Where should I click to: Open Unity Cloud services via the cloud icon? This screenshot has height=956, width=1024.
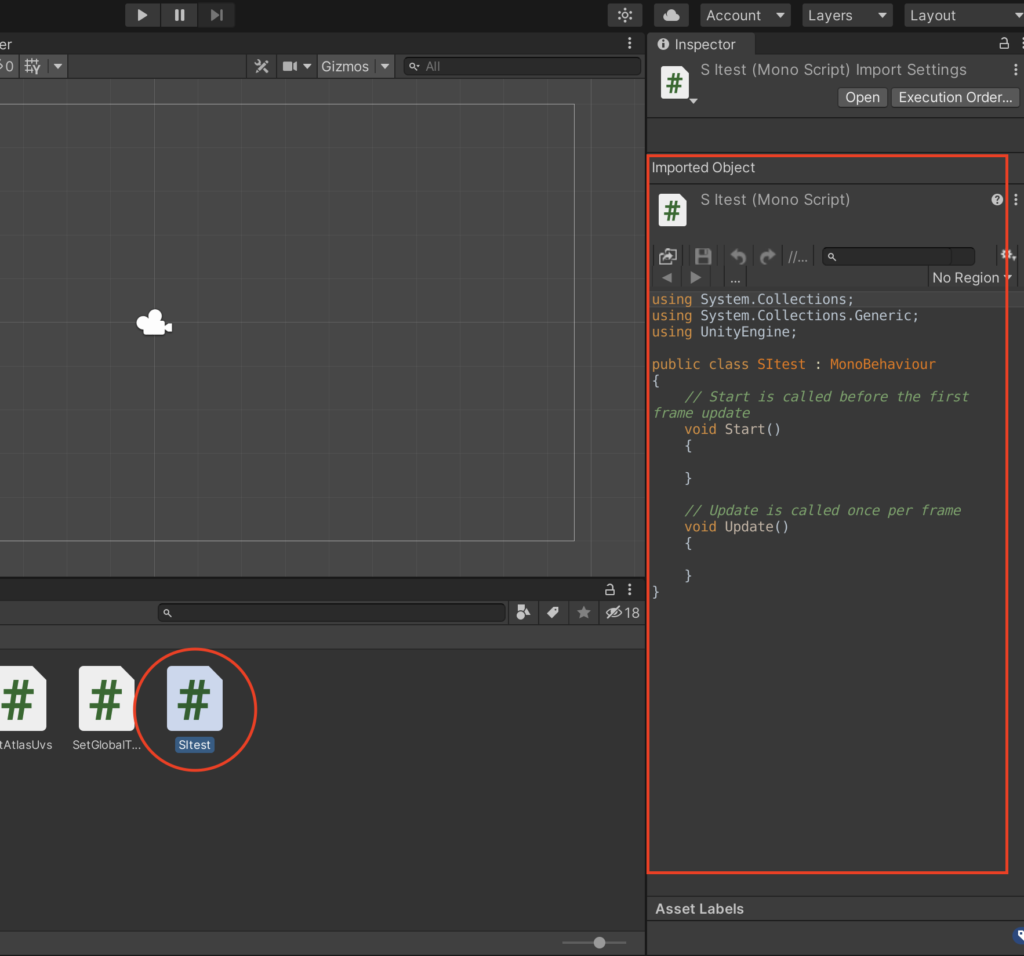tap(671, 15)
